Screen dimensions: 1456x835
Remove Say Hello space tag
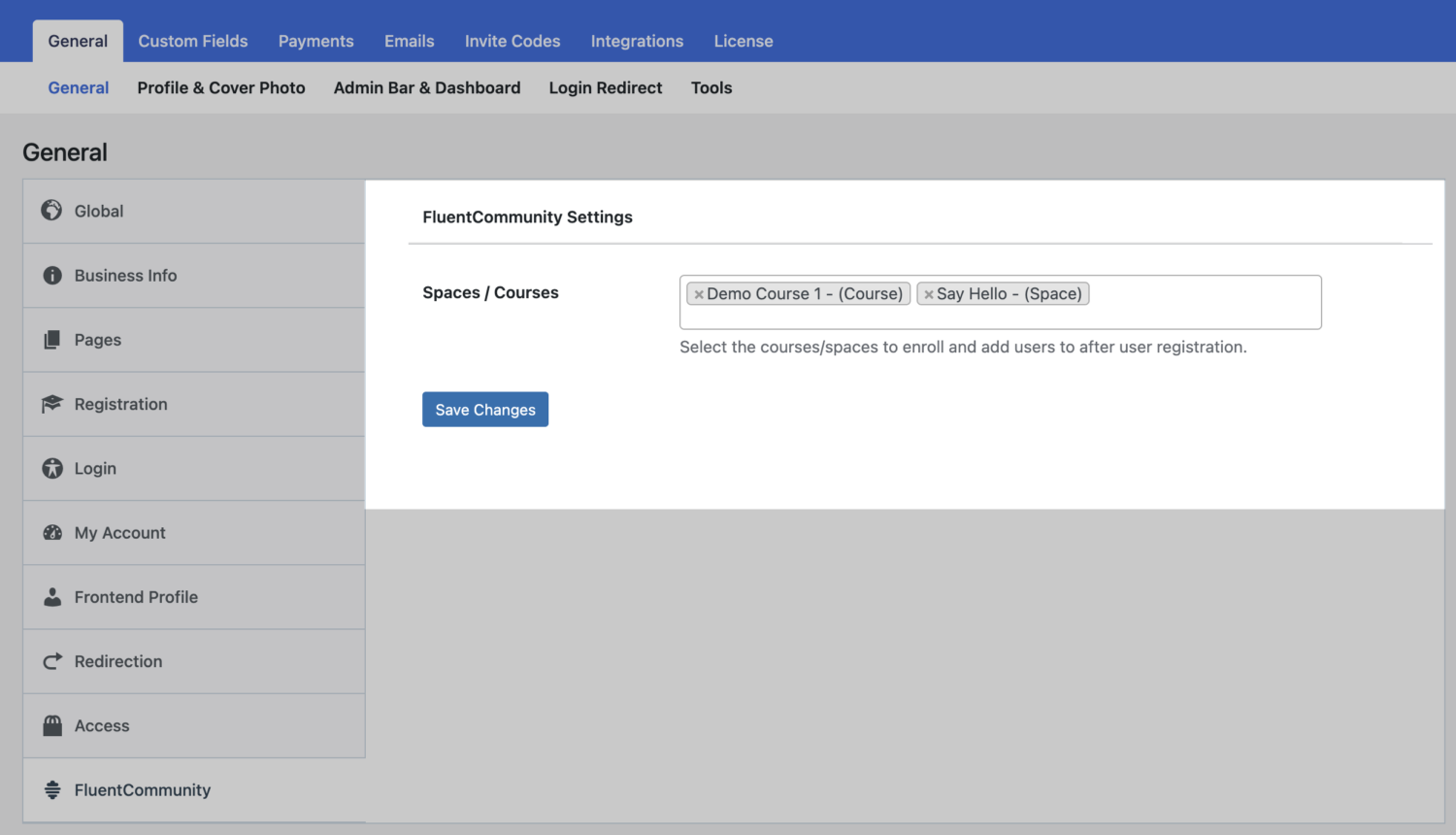pos(929,294)
